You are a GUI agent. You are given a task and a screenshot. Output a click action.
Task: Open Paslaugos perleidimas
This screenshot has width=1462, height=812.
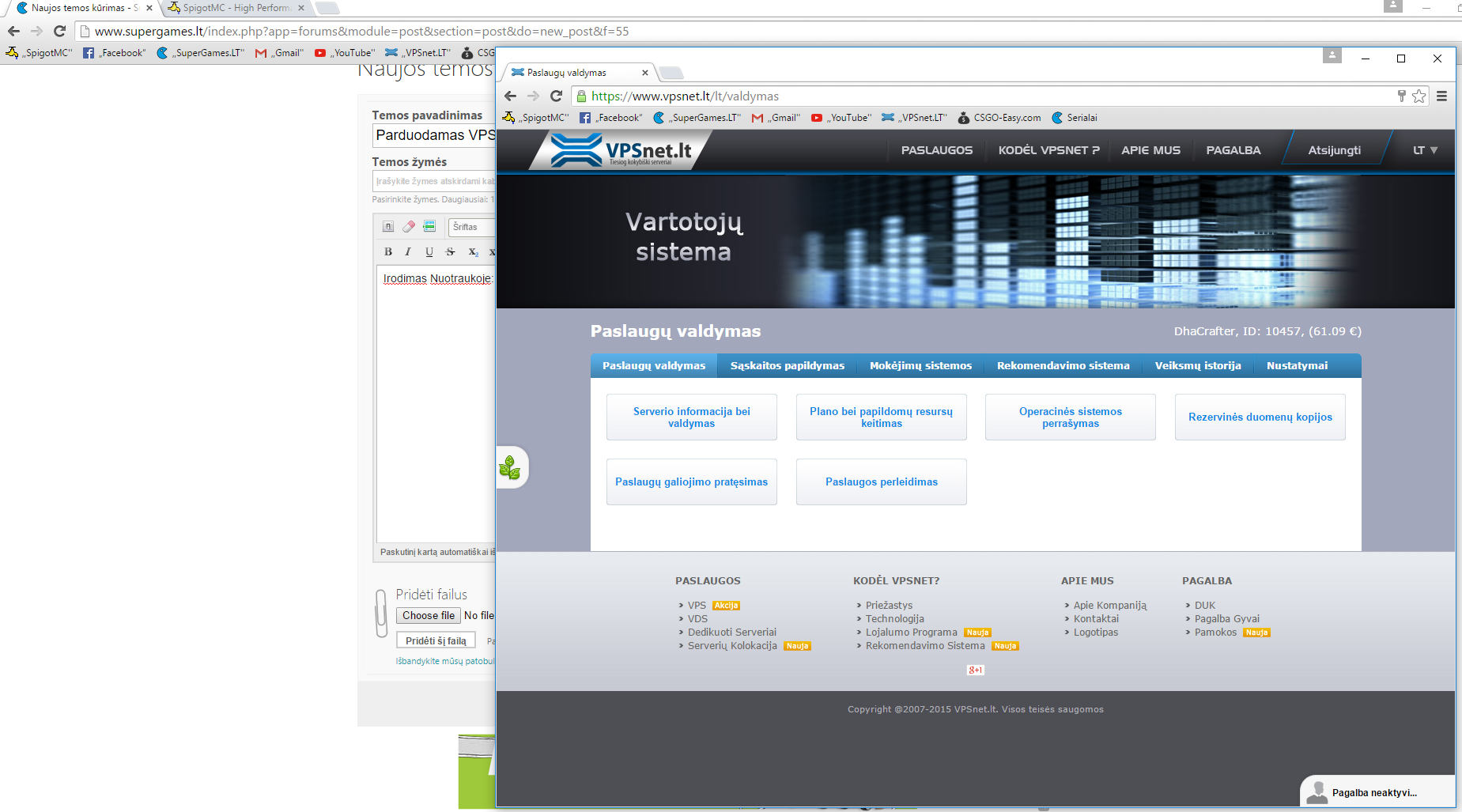(x=882, y=482)
